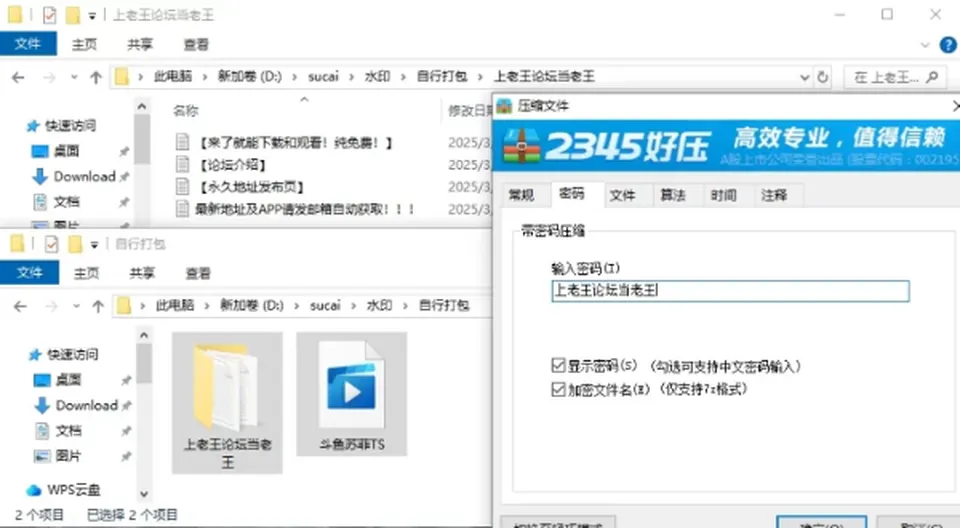Click the 2345好压 logo banner icon
960x528 pixels.
(521, 146)
